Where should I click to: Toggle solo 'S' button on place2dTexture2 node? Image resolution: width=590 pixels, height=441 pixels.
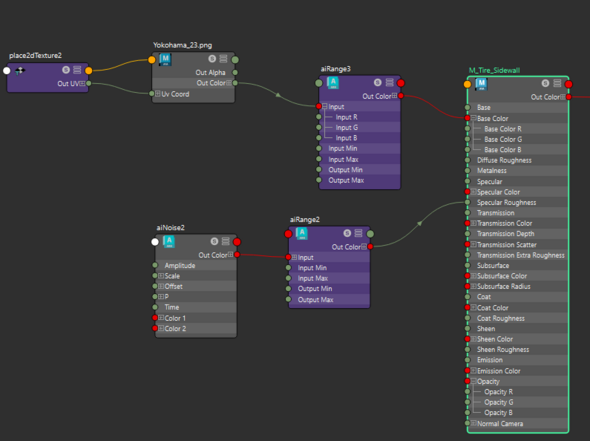[x=66, y=70]
